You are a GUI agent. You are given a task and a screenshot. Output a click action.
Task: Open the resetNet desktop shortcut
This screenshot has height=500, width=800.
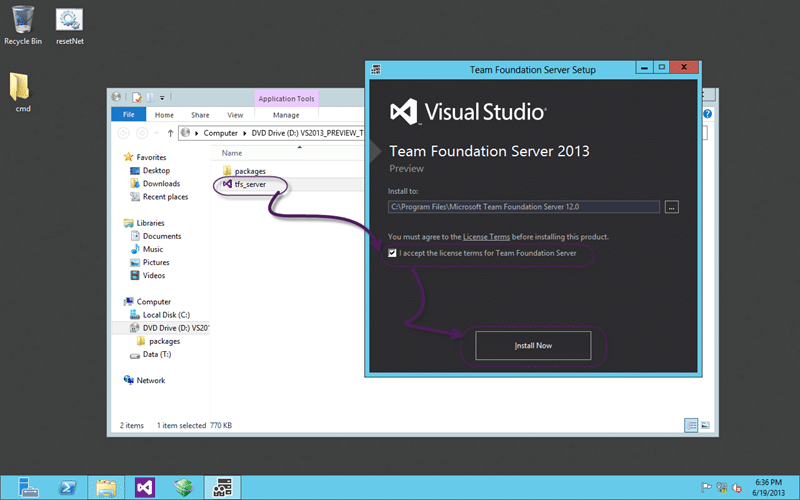point(69,26)
